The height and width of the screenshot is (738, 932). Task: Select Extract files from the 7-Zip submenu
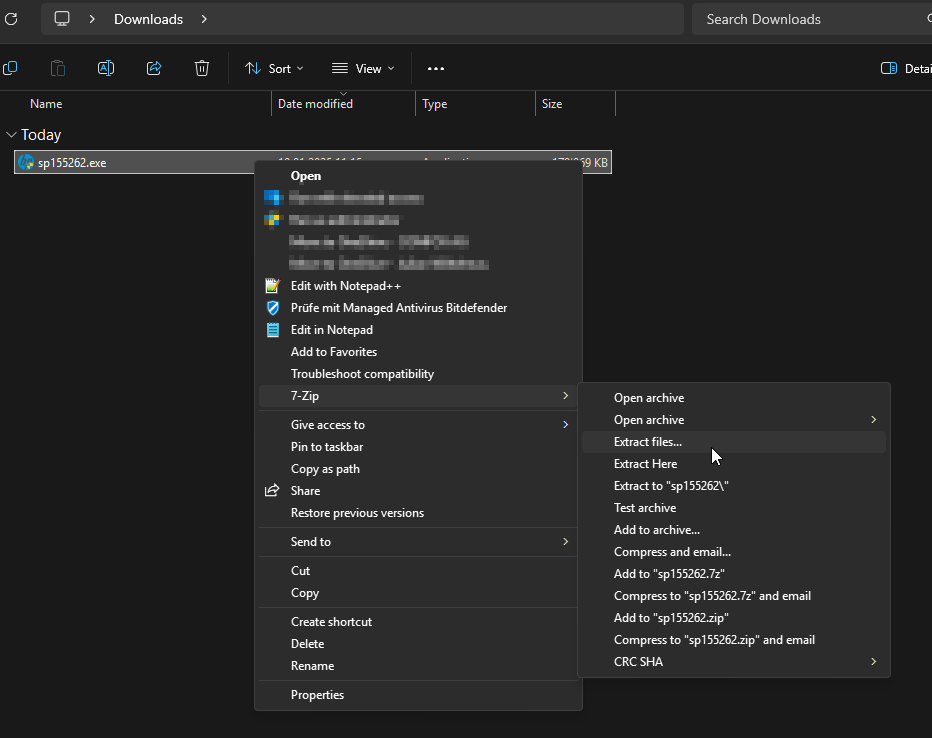(648, 441)
